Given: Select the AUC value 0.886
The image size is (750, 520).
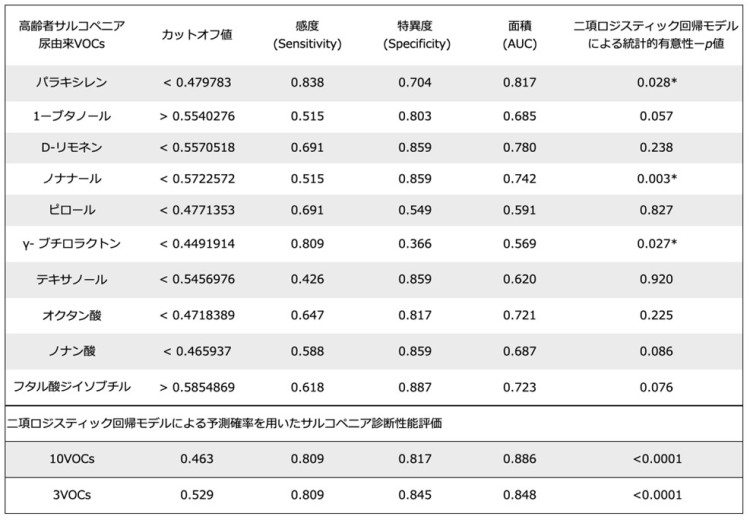Looking at the screenshot, I should point(519,459).
